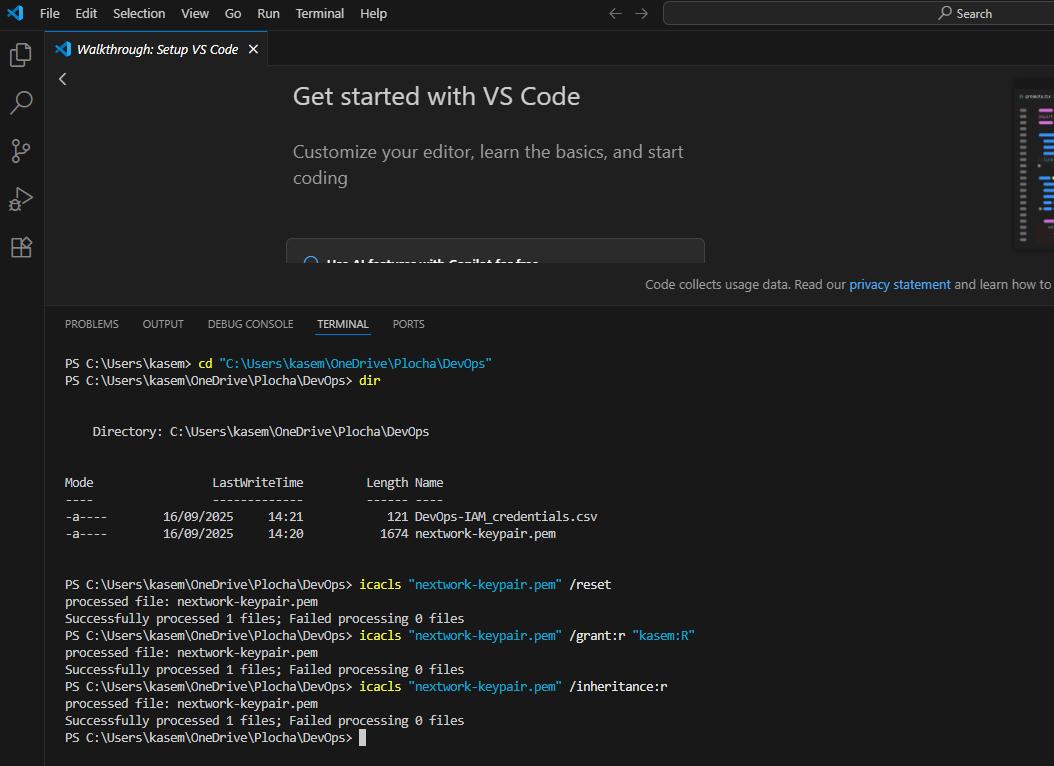The width and height of the screenshot is (1054, 766).
Task: Show the Ports panel tab
Action: 408,324
